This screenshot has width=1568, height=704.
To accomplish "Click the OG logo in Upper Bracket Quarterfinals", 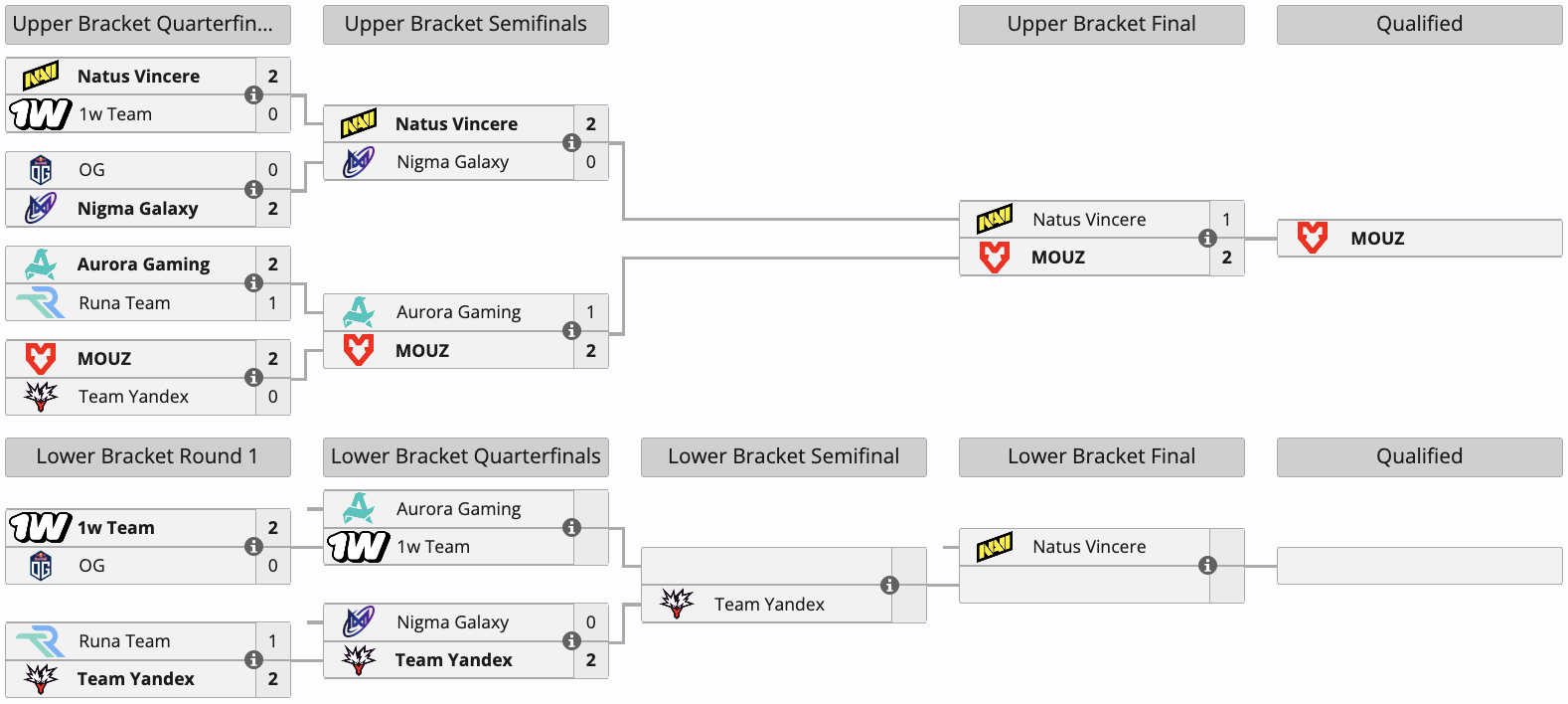I will (41, 170).
